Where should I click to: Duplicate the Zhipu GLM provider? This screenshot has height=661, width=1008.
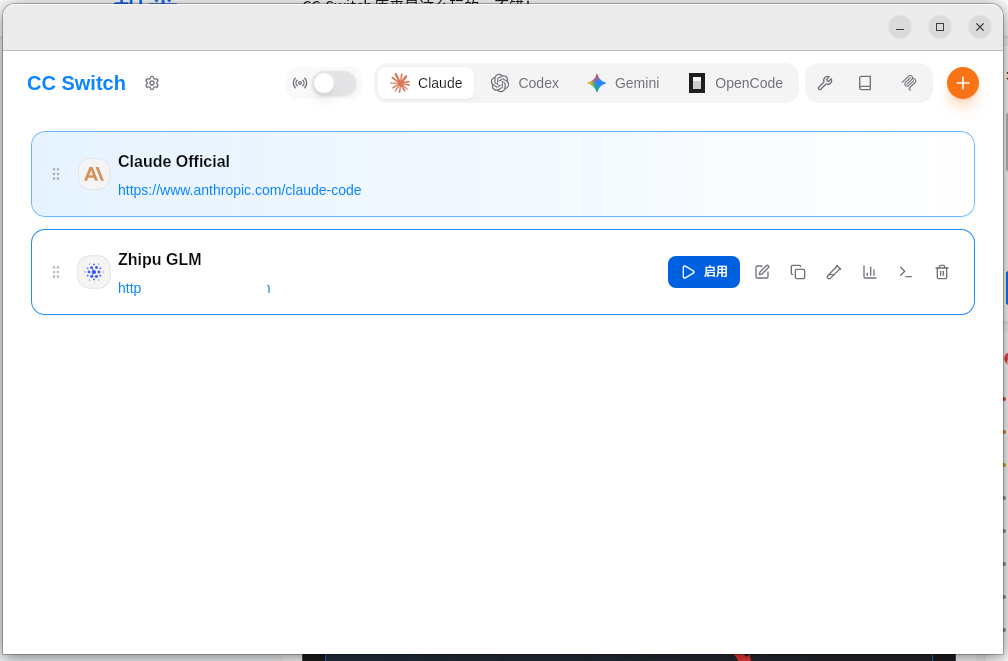pos(798,272)
